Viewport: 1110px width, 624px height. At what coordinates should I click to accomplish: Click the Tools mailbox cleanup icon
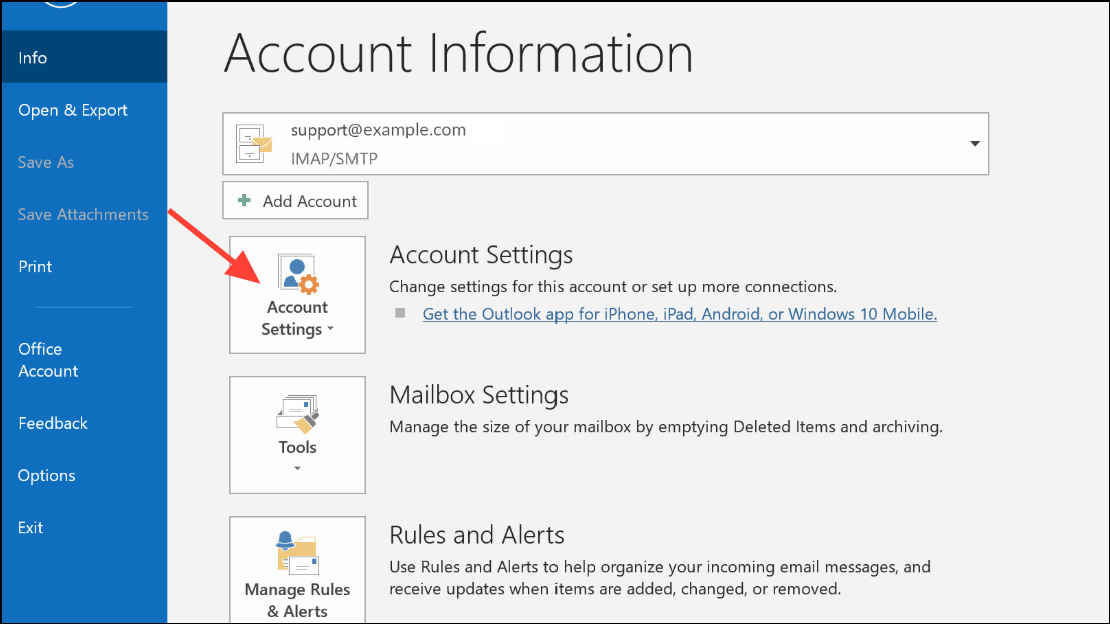click(x=297, y=414)
